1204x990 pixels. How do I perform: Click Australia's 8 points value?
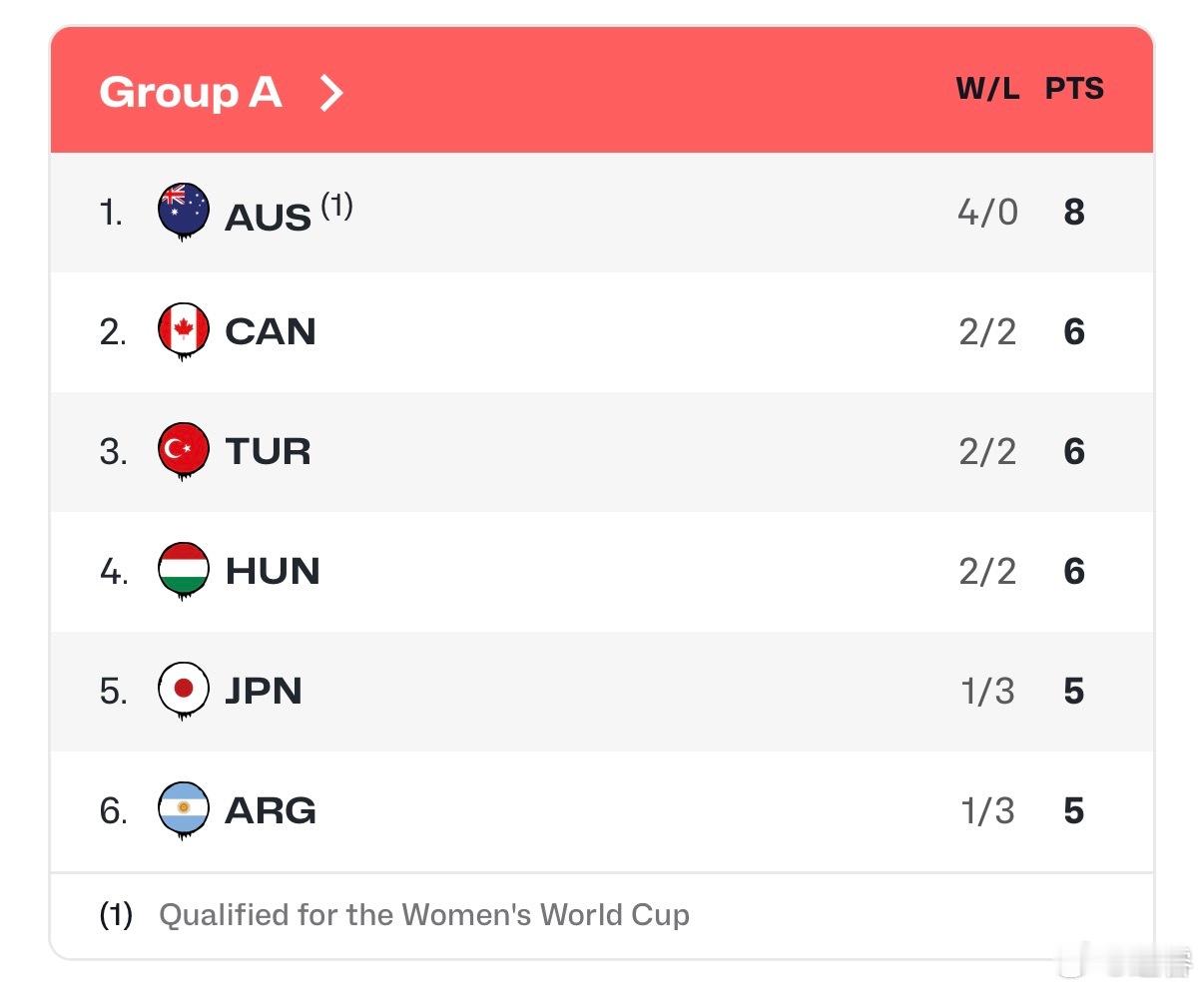[x=1074, y=212]
